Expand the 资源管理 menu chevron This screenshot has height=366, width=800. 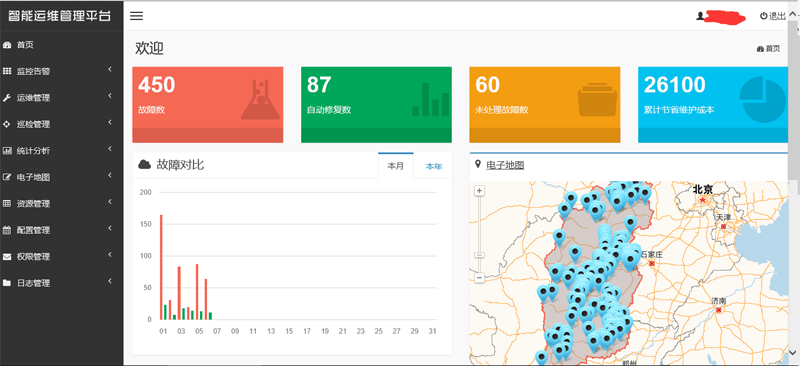(110, 202)
